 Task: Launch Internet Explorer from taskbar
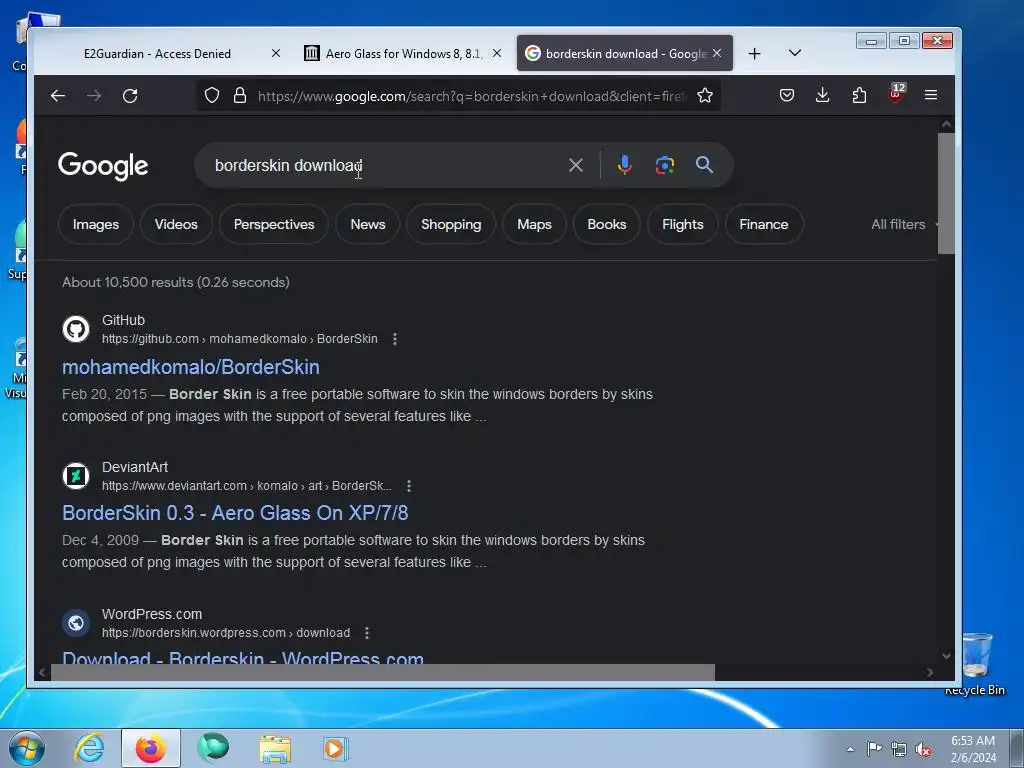[89, 748]
